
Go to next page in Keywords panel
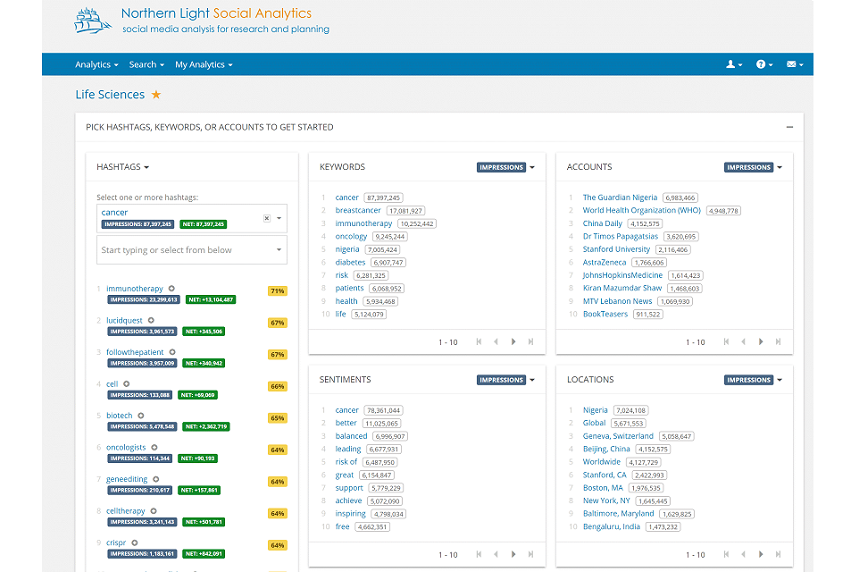pos(514,342)
